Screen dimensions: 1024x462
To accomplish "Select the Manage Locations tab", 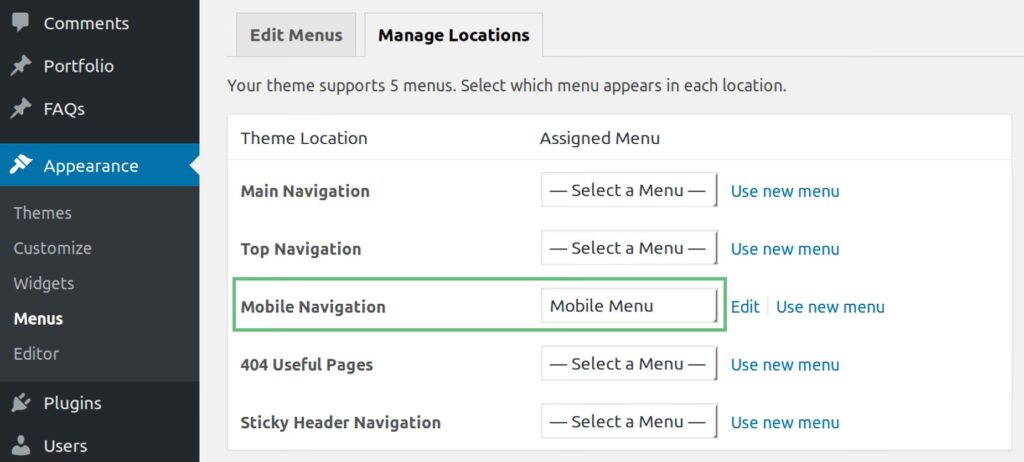I will click(453, 35).
